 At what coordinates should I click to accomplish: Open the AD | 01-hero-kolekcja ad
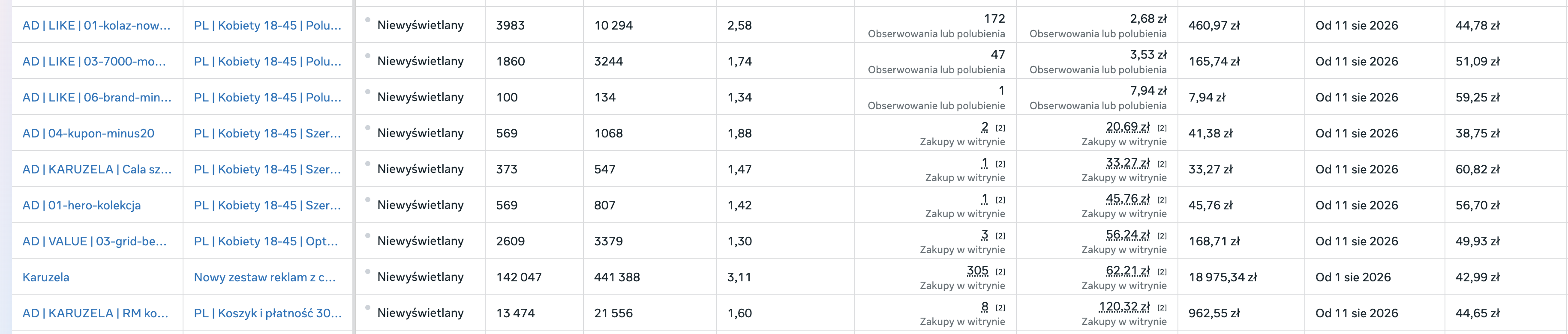(81, 205)
